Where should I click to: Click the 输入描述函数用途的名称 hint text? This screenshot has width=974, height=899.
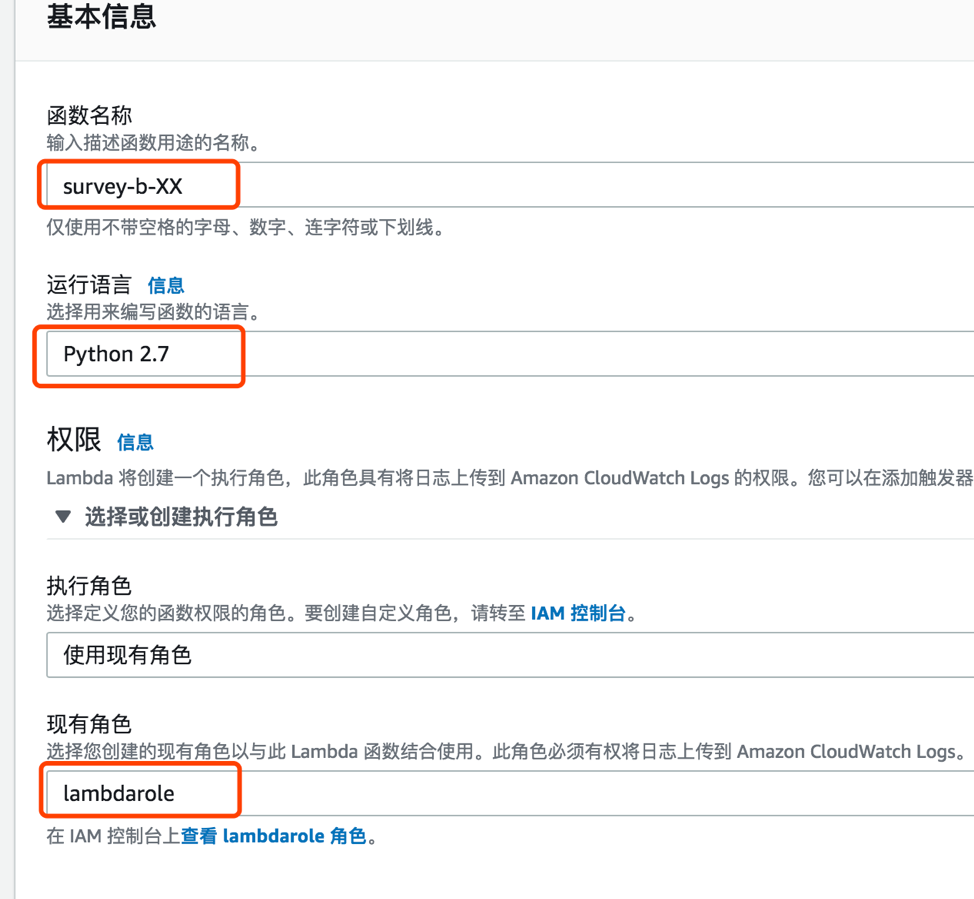pos(153,143)
